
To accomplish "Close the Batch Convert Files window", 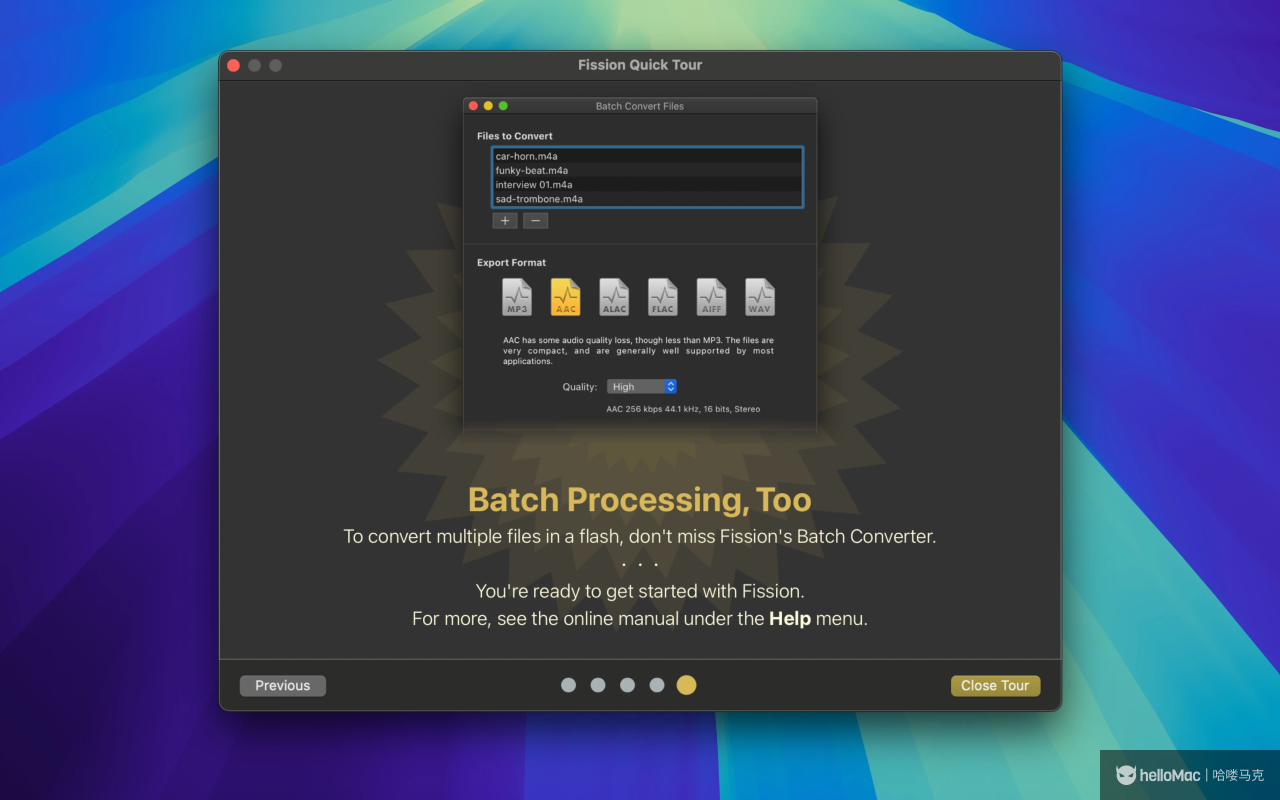I will coord(473,106).
